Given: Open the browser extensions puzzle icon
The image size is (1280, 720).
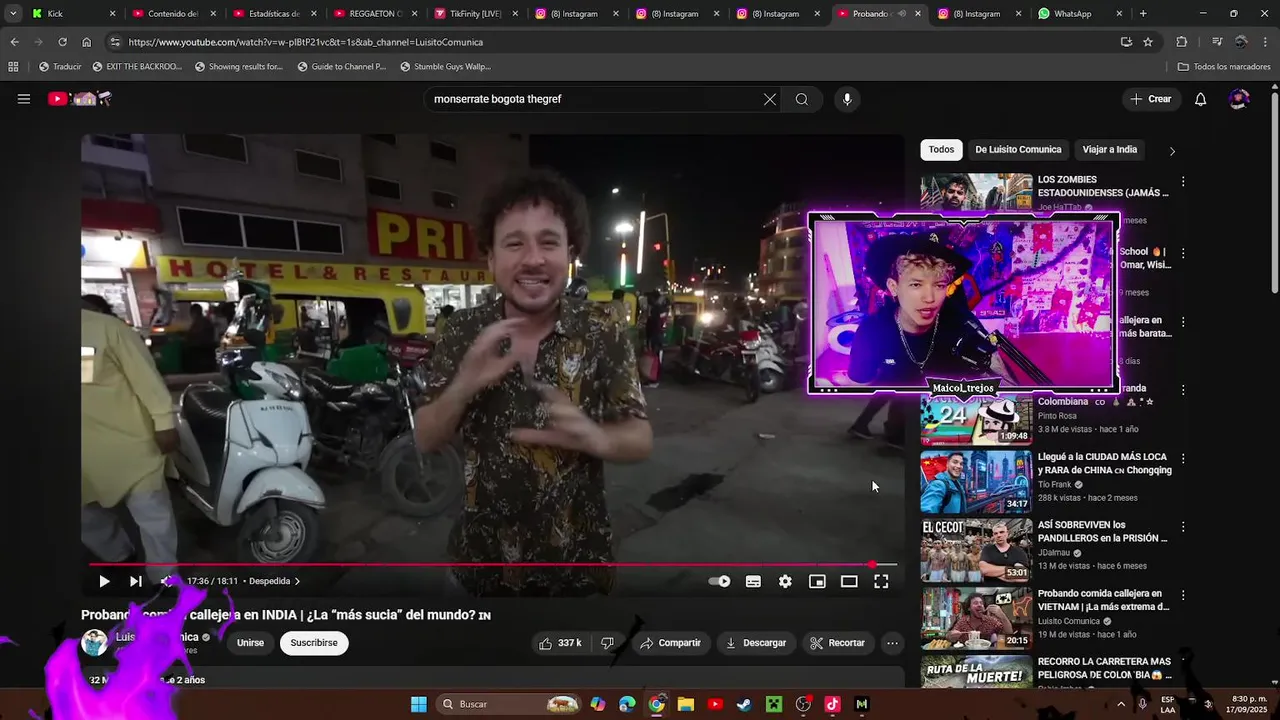Looking at the screenshot, I should (x=1182, y=42).
